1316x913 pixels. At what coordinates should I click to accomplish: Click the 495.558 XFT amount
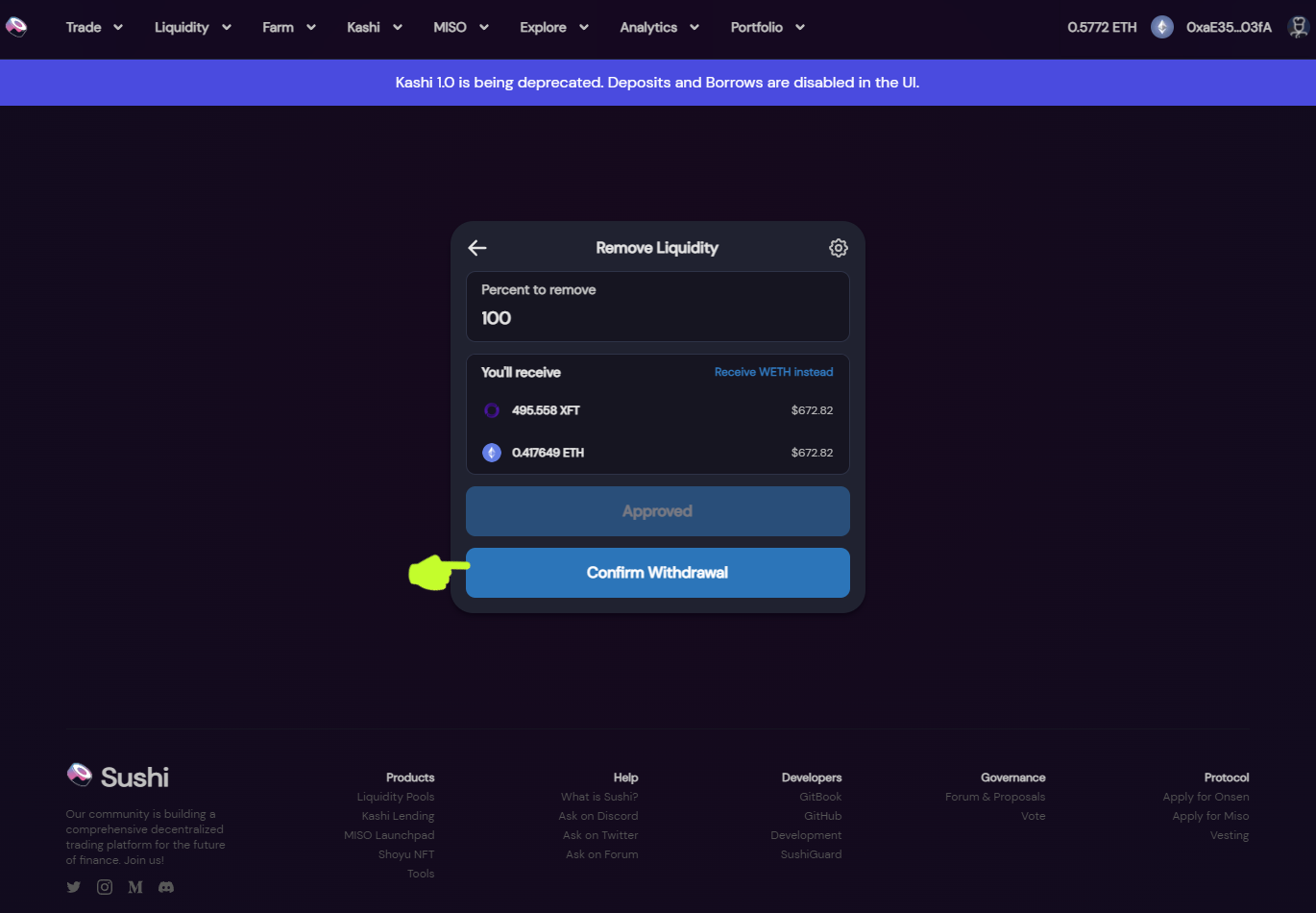[546, 410]
